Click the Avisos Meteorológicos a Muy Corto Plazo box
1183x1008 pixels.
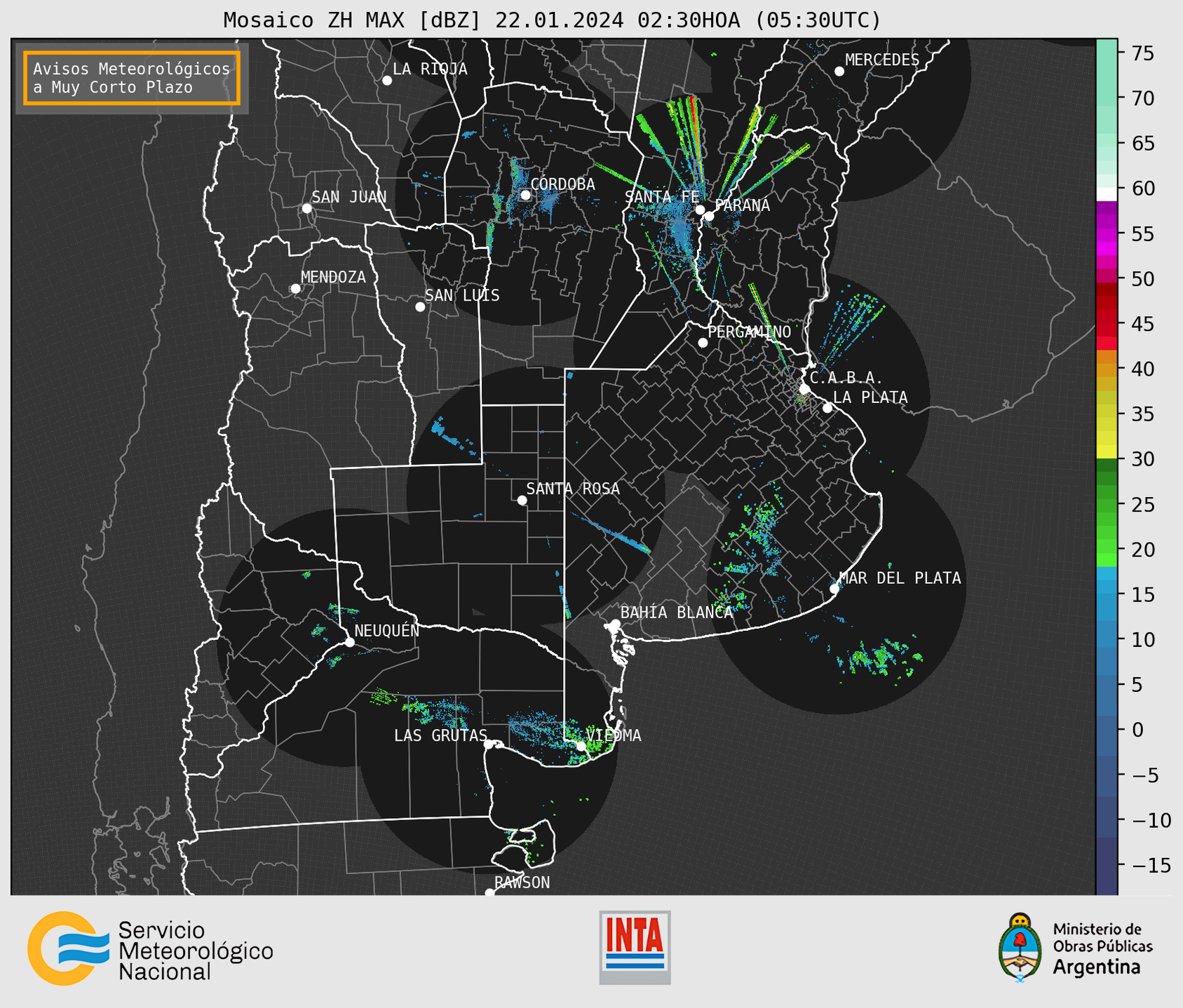[132, 78]
